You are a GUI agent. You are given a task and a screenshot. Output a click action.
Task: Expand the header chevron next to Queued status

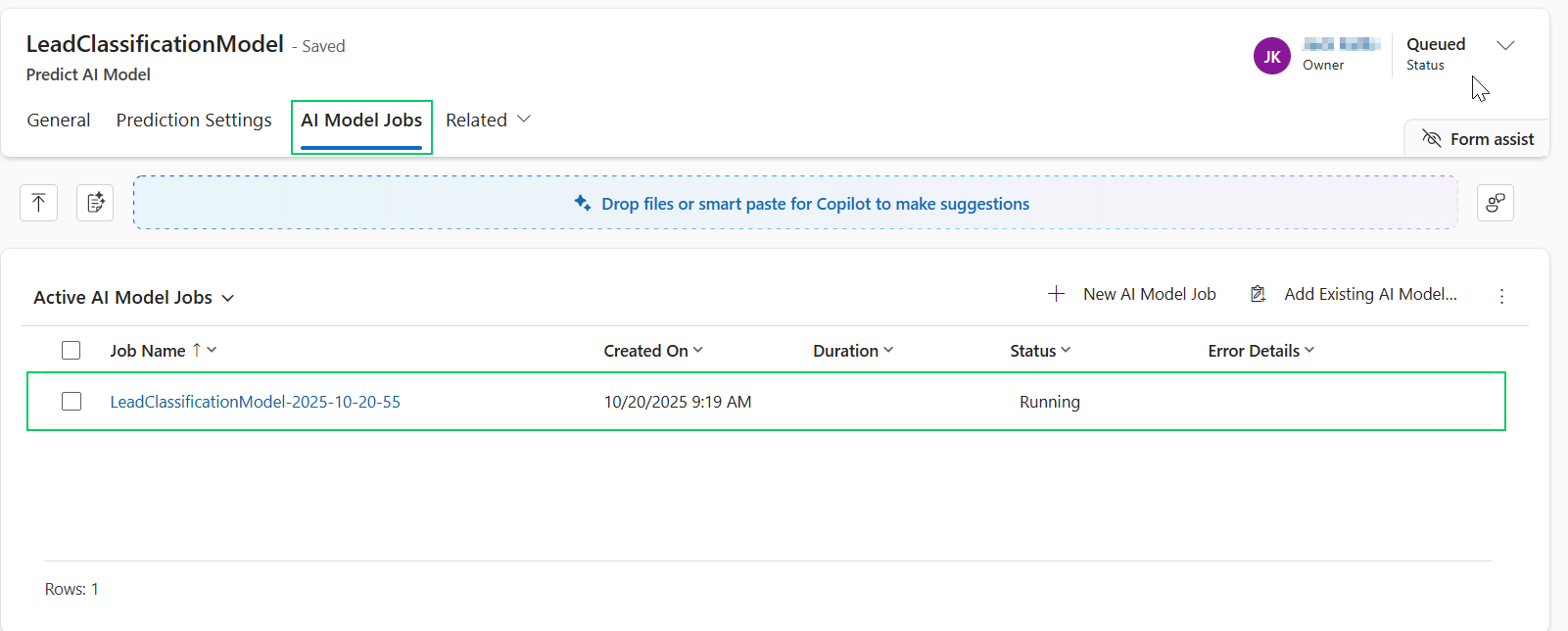point(1505,45)
